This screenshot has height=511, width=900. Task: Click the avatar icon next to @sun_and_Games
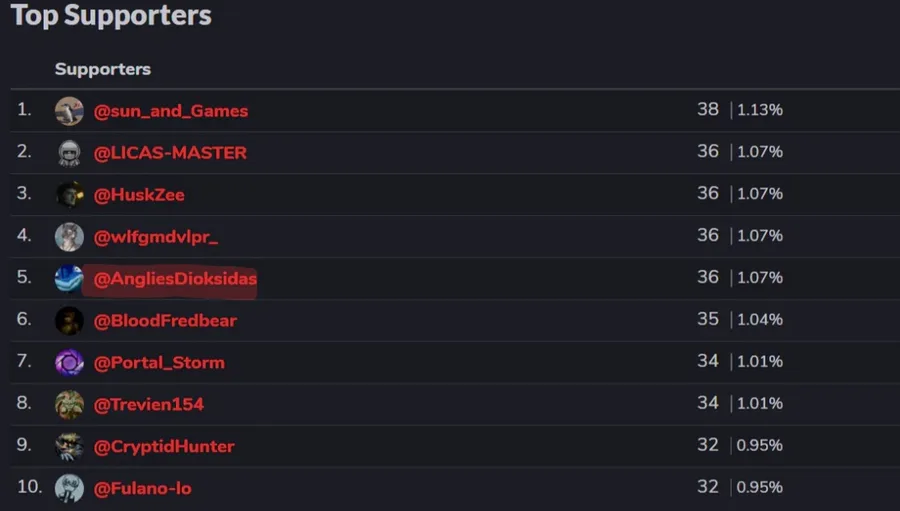69,111
